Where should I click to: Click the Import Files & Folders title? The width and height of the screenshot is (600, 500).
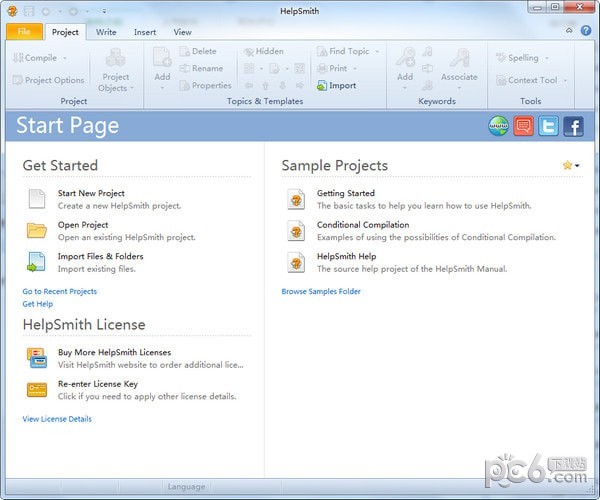click(x=101, y=256)
